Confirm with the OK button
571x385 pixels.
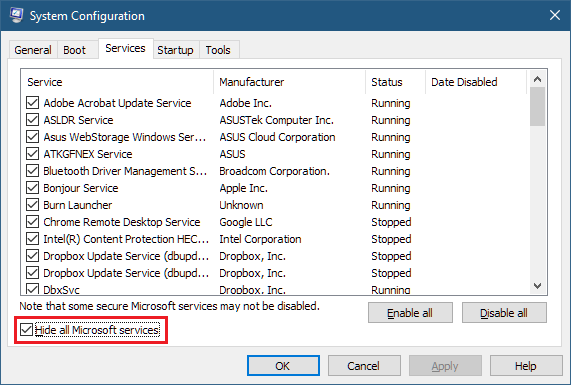click(x=283, y=366)
